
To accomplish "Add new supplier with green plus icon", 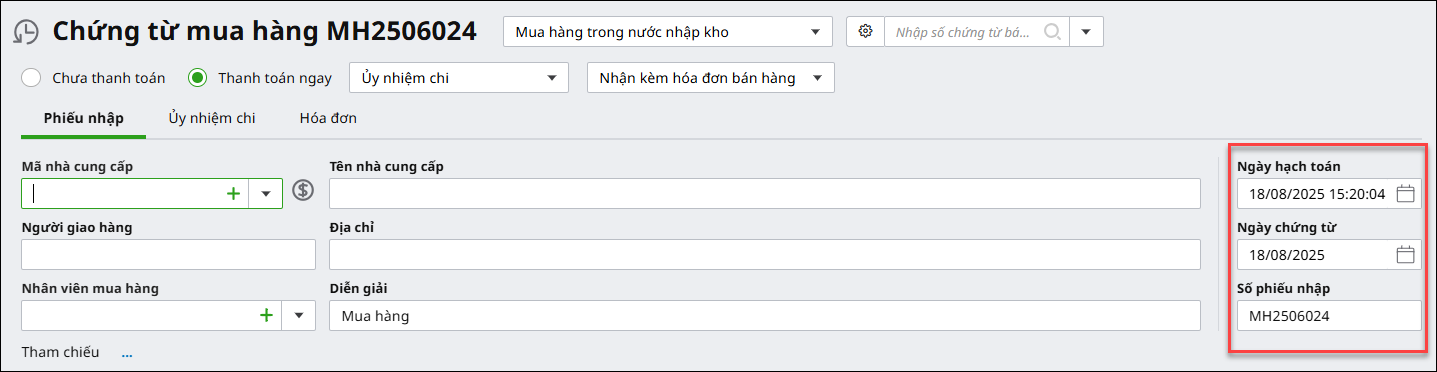I will (233, 194).
